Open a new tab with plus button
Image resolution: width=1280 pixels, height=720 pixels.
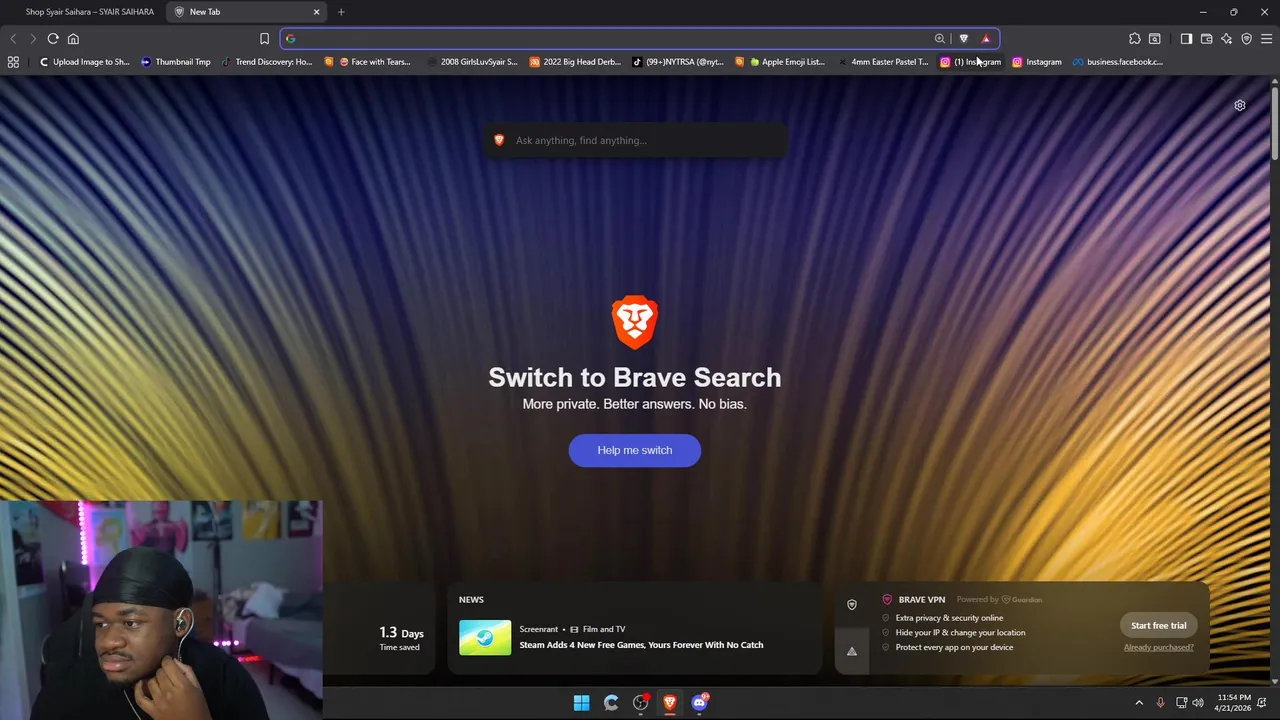tap(341, 12)
